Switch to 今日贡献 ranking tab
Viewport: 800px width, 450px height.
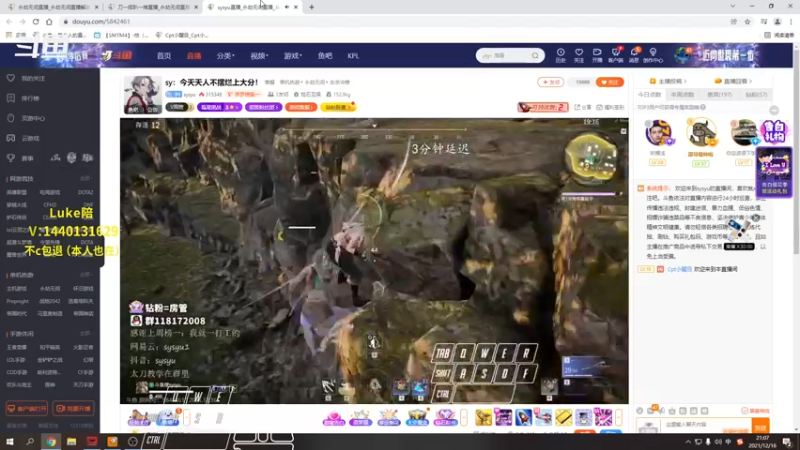coord(649,94)
